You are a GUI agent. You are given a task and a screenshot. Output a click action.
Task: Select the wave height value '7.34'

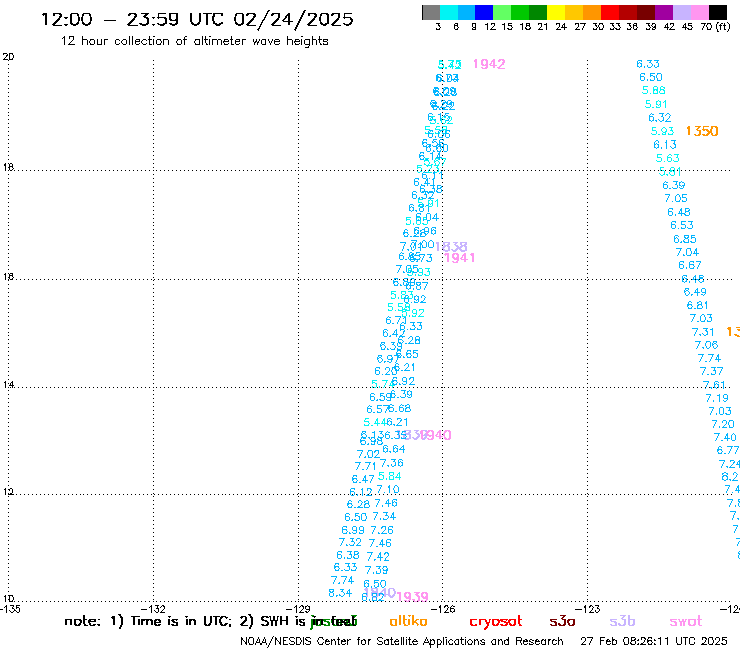pyautogui.click(x=384, y=516)
